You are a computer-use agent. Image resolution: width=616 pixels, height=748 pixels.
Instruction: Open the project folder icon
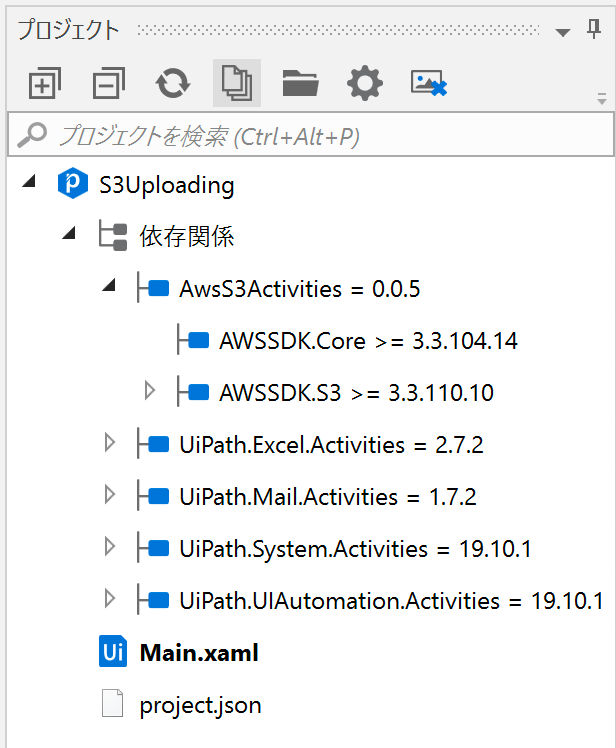300,85
